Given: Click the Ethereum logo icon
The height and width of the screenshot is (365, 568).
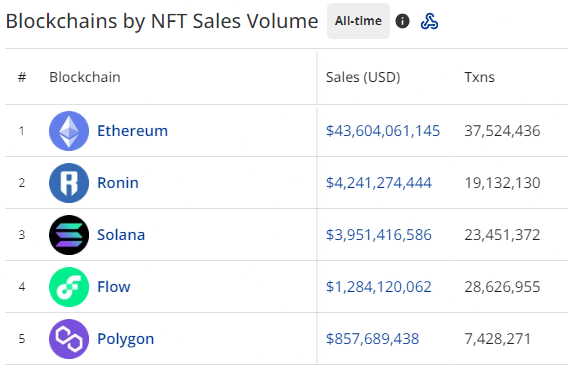Looking at the screenshot, I should click(69, 131).
